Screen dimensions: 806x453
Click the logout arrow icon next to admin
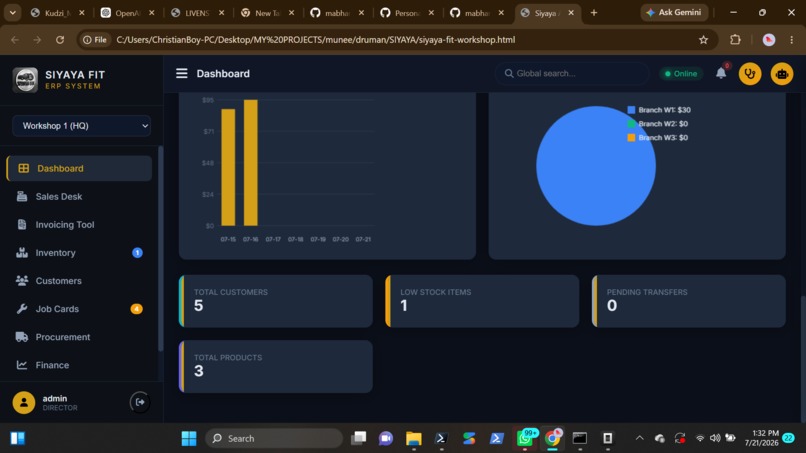pos(140,402)
